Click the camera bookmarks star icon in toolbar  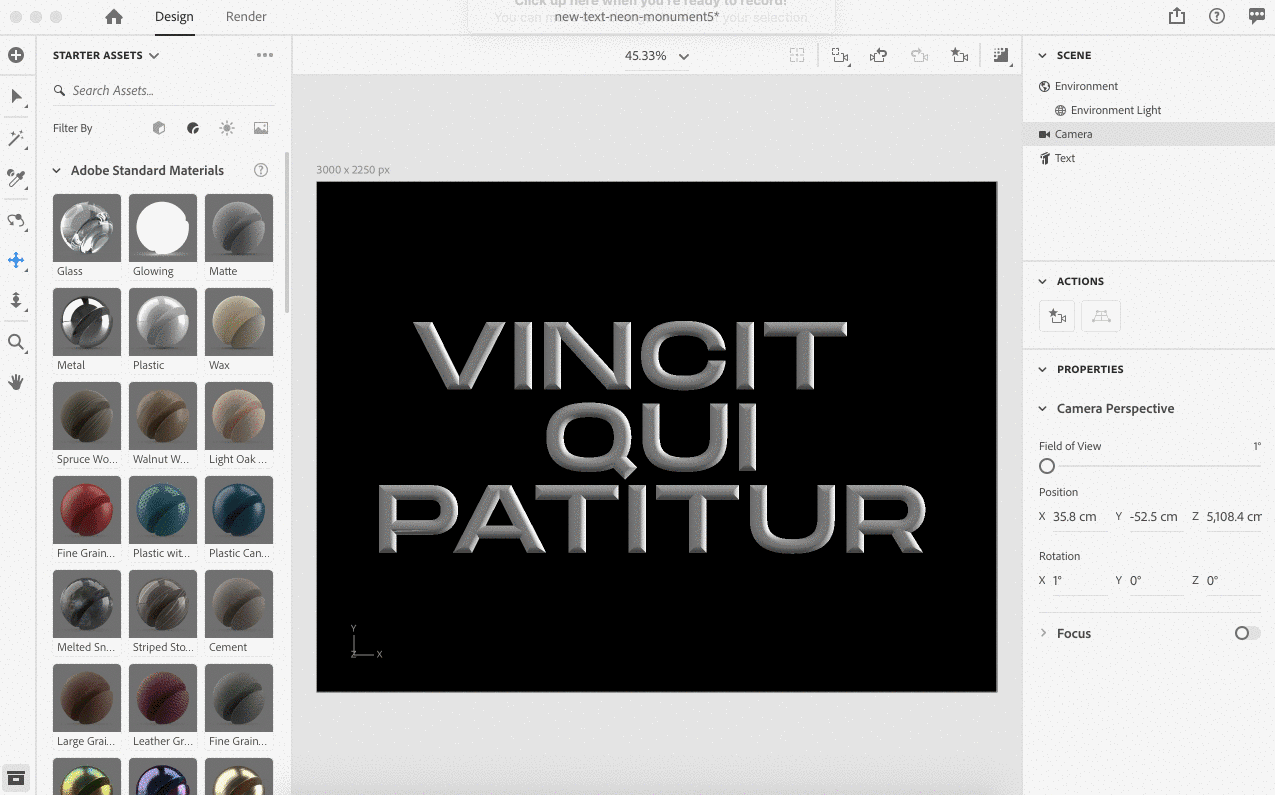[x=959, y=56]
